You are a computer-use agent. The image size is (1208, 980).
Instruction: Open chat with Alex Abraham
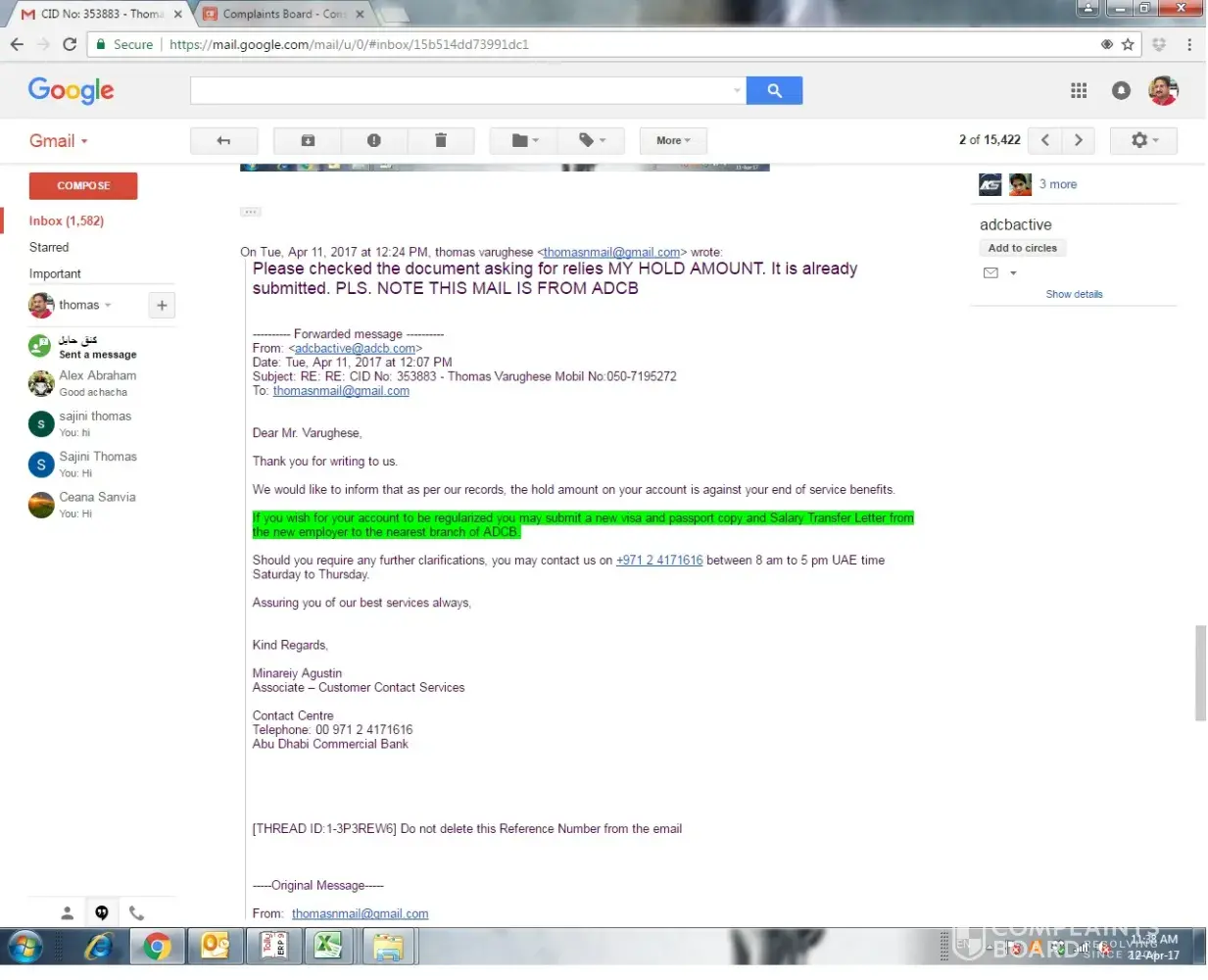pyautogui.click(x=98, y=383)
